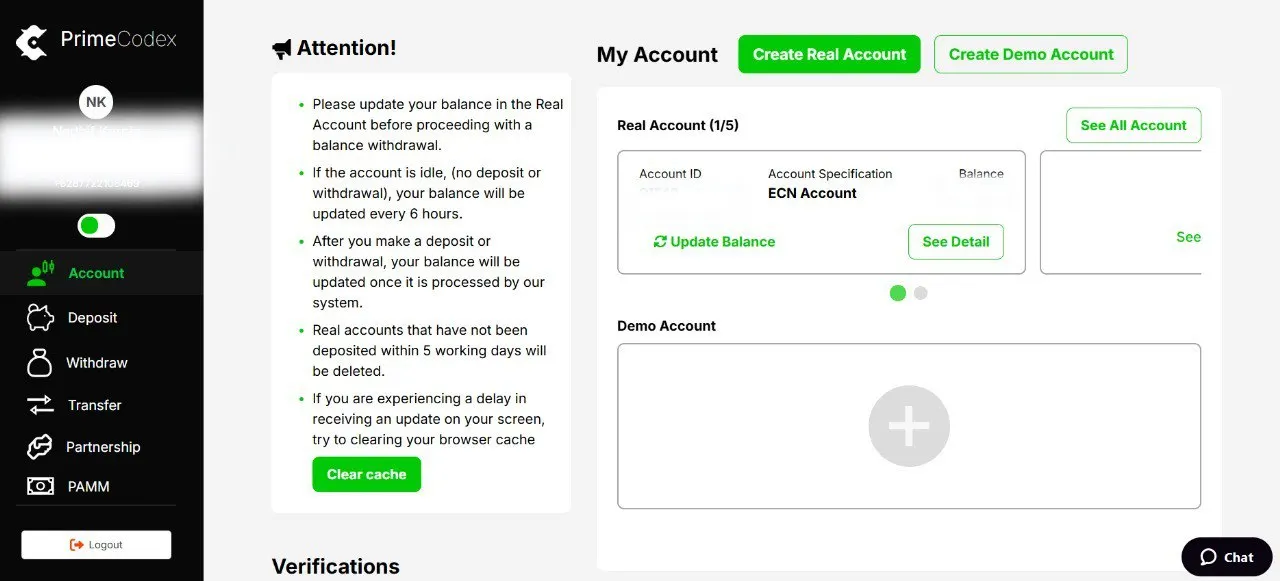Add demo account with plus circle
Screen dimensions: 1280x581
(x=909, y=426)
